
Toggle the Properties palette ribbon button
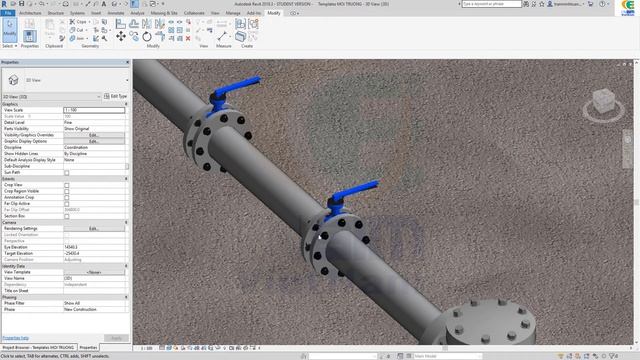pyautogui.click(x=29, y=36)
